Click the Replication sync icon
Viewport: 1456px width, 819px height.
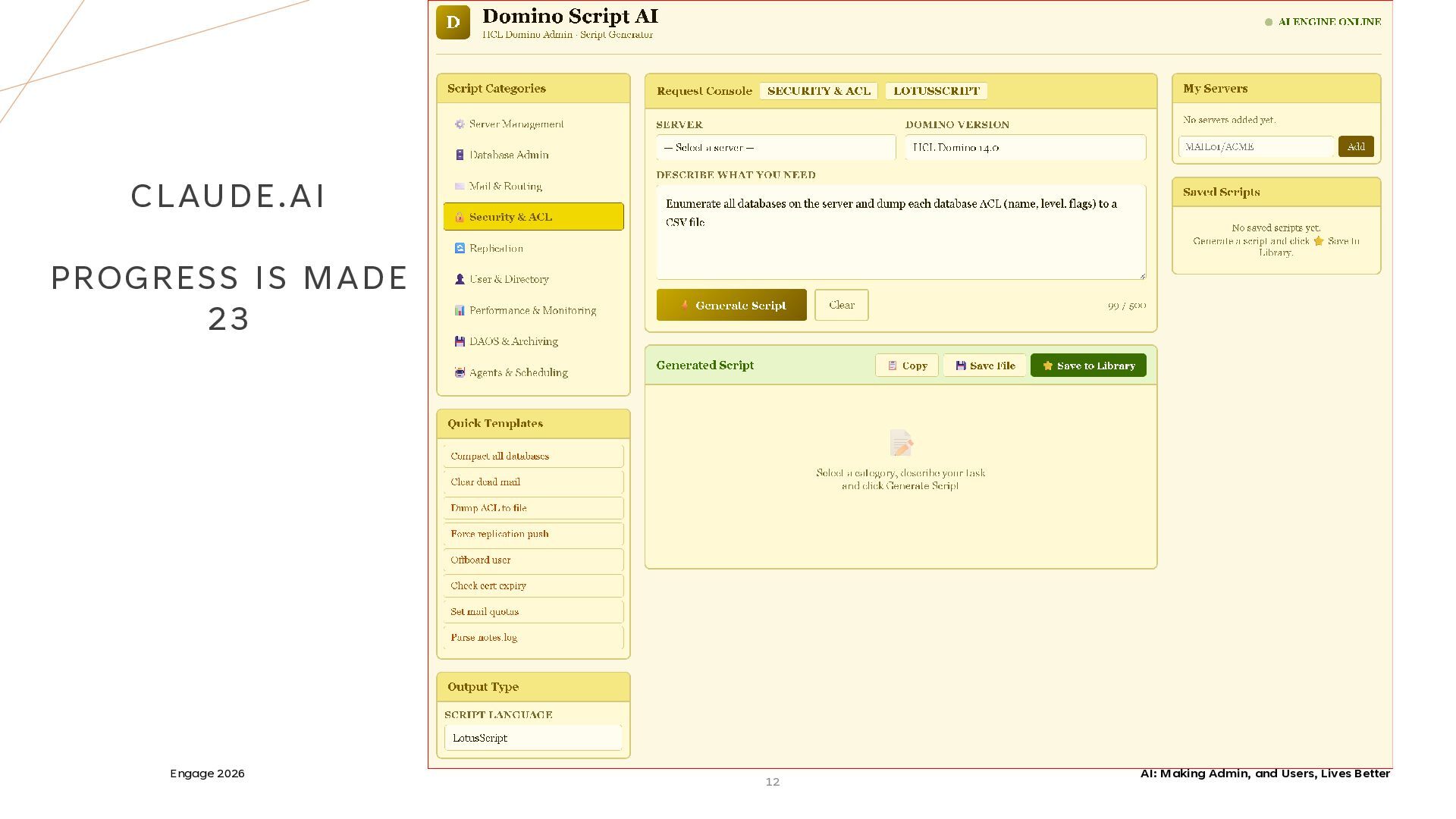[x=460, y=249]
